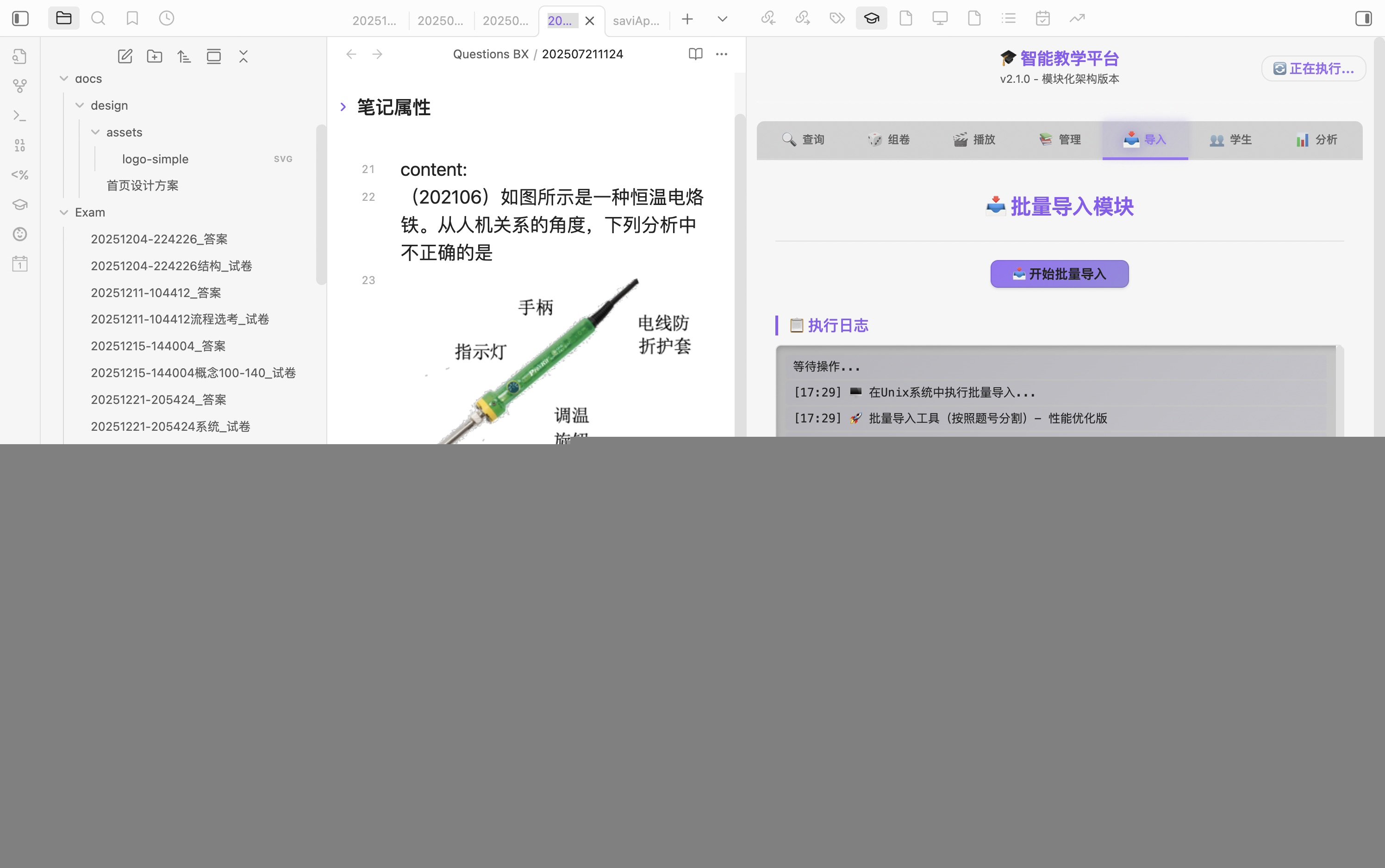This screenshot has width=1385, height=868.
Task: Open the logo-simple SVG file
Action: [x=156, y=159]
